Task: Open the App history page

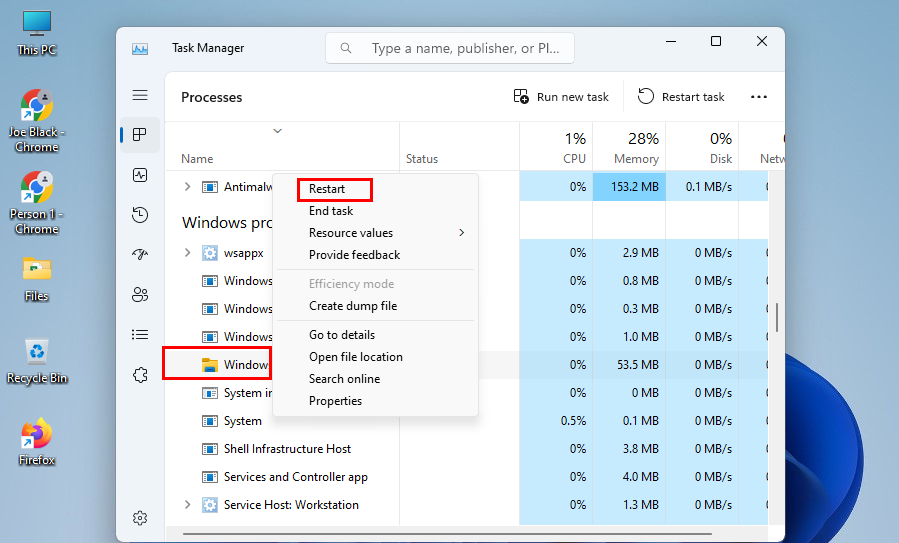Action: pos(140,215)
